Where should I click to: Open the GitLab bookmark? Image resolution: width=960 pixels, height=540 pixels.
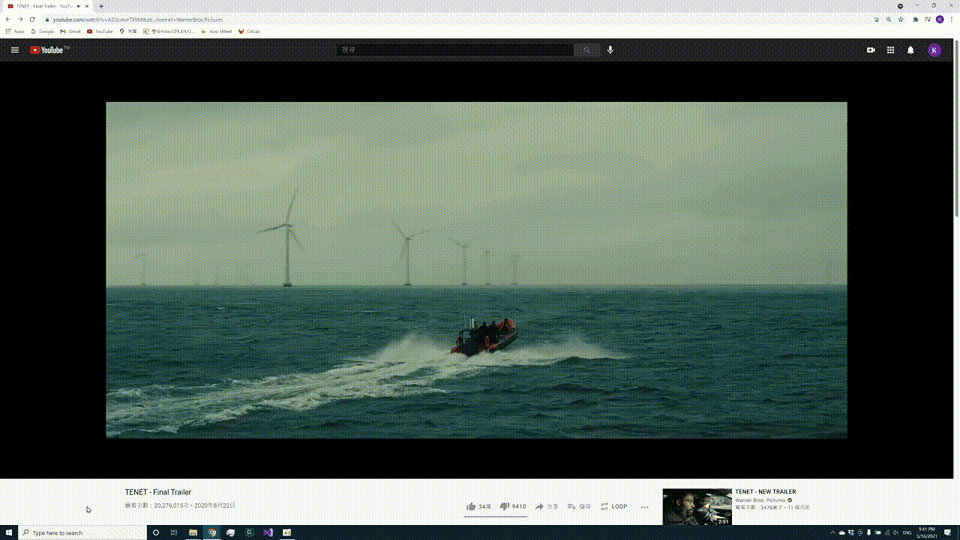249,31
